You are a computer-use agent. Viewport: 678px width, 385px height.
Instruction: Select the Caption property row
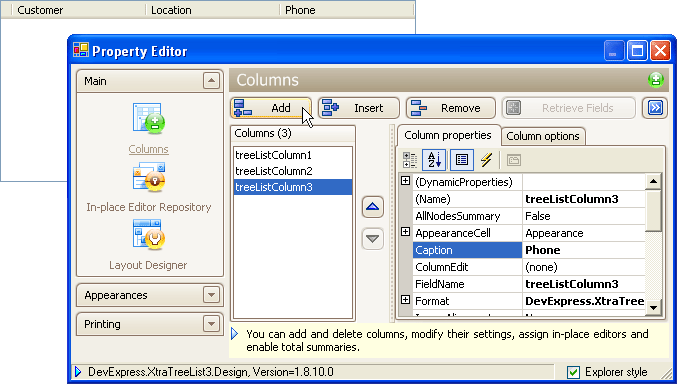[467, 250]
